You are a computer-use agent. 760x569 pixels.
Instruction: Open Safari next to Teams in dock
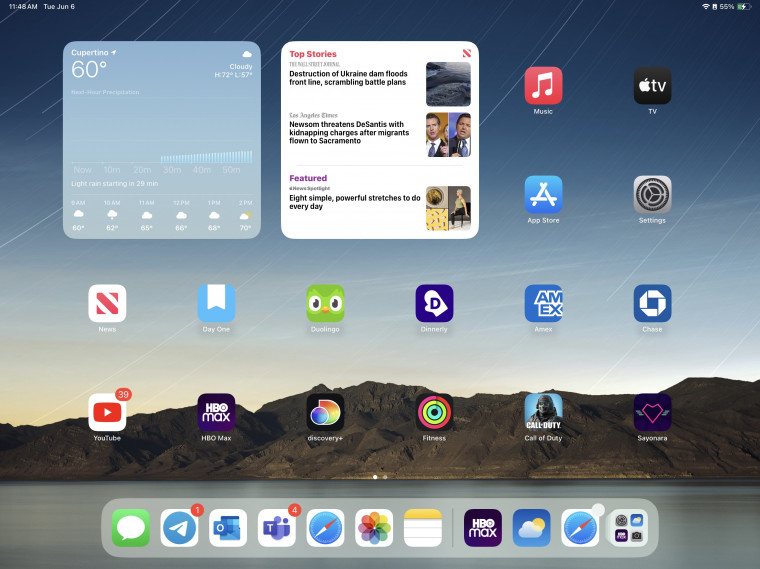pos(325,528)
